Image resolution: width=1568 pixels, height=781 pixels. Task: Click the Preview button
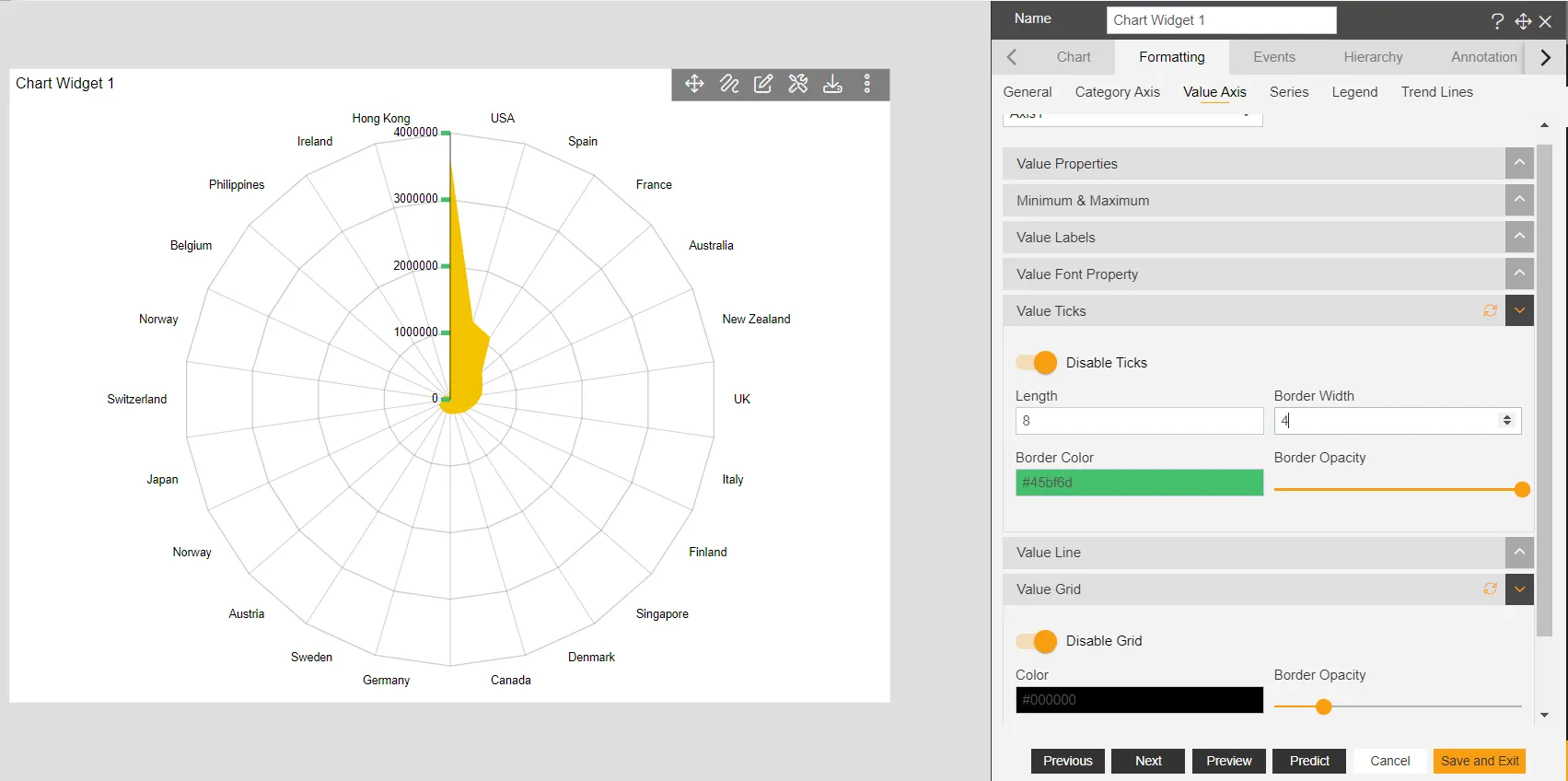[1229, 761]
